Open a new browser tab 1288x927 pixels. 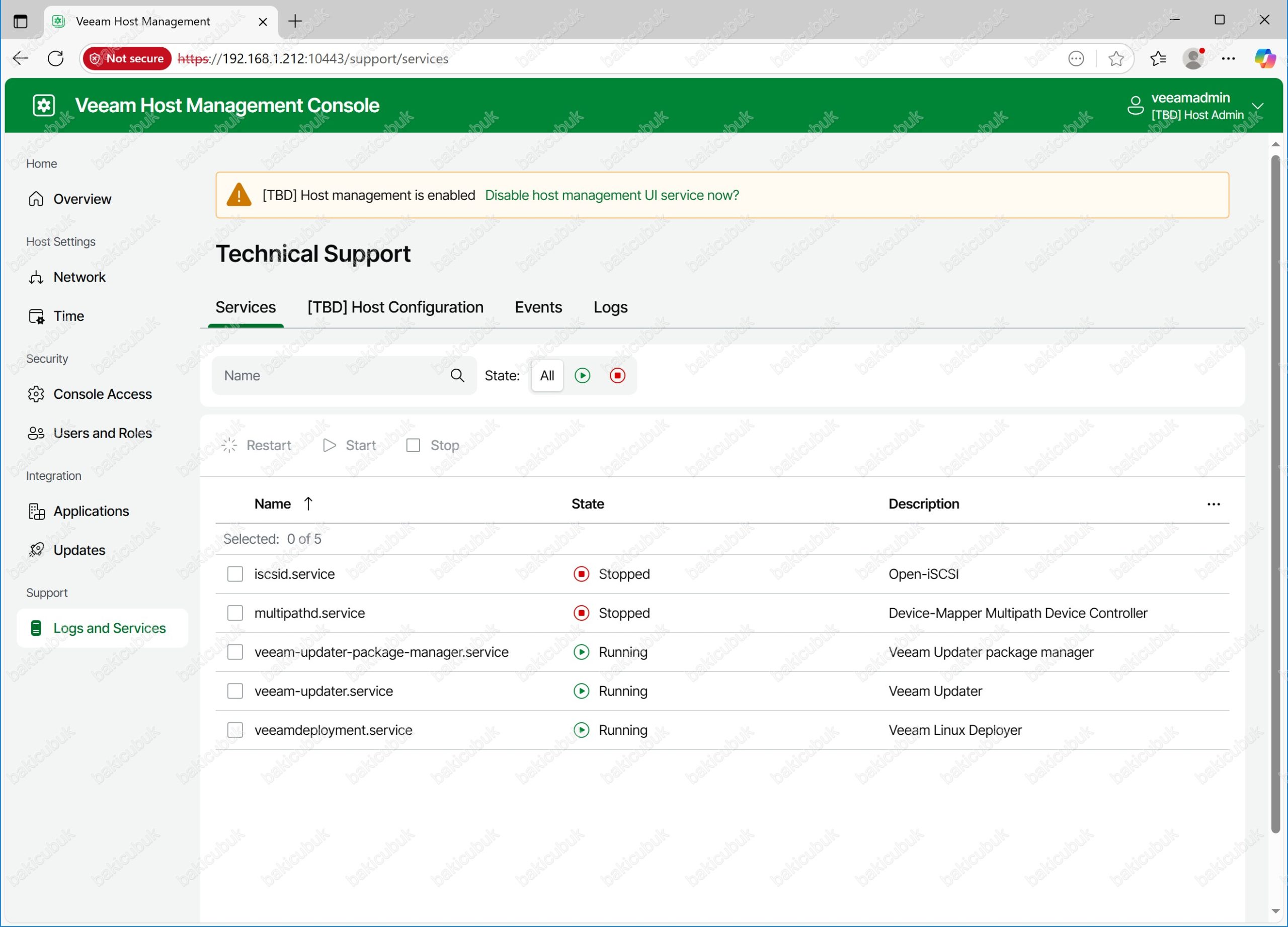click(x=295, y=22)
